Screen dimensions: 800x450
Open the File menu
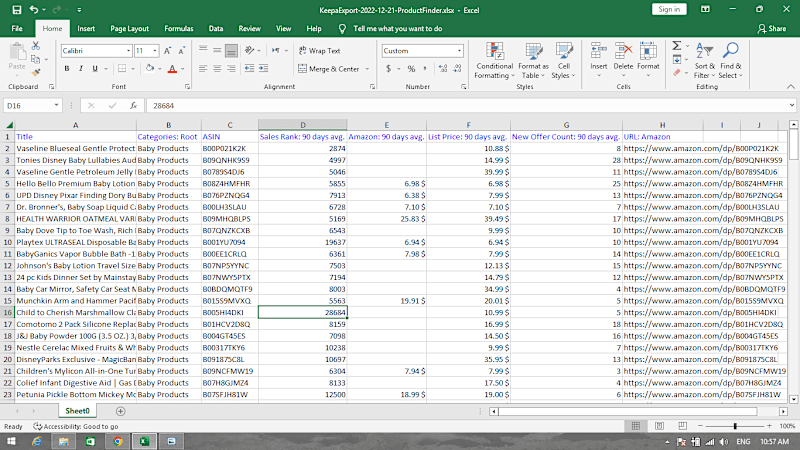coord(17,29)
